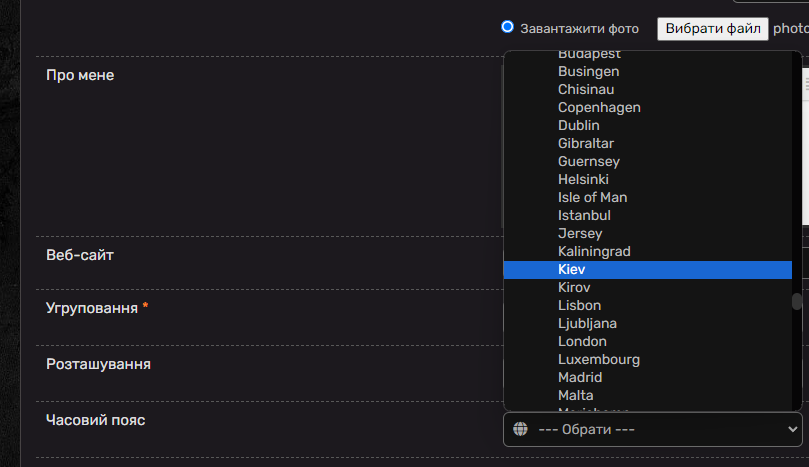809x467 pixels.
Task: Choose Kiev from the timezone list
Action: (648, 269)
